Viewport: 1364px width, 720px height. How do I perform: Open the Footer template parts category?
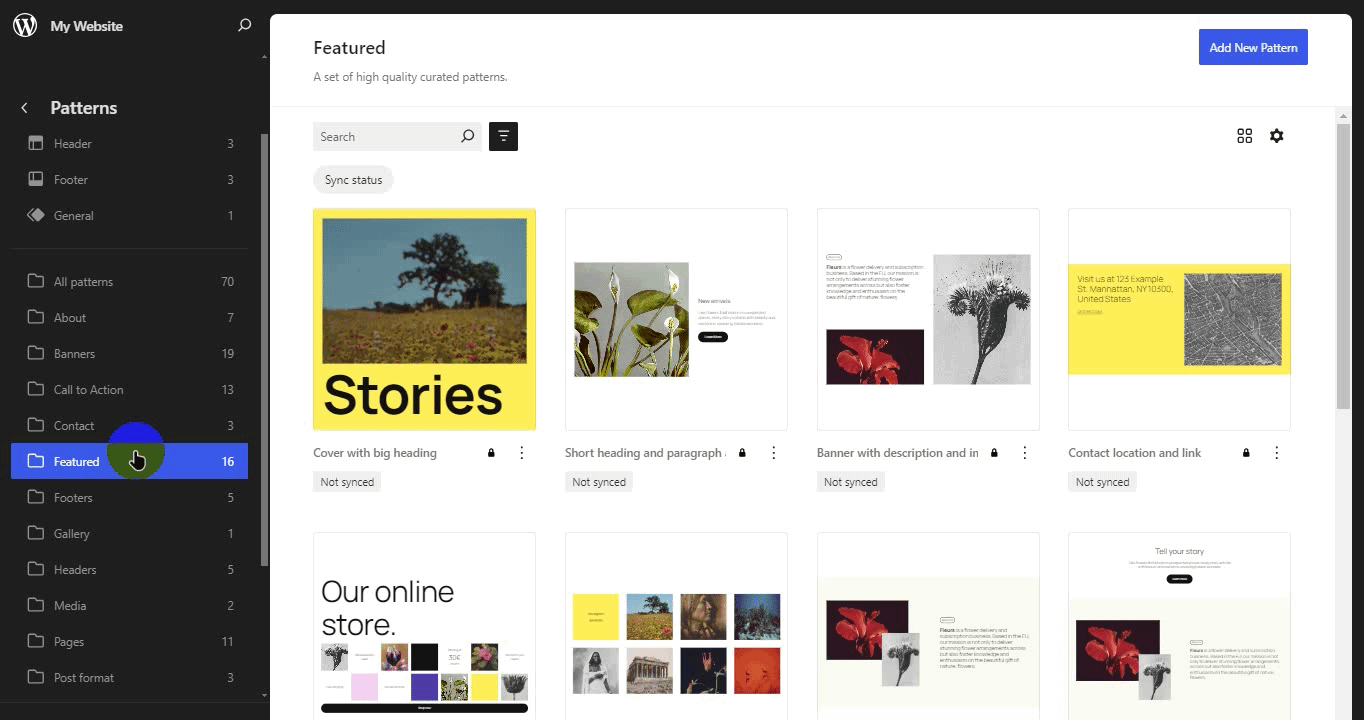[130, 179]
